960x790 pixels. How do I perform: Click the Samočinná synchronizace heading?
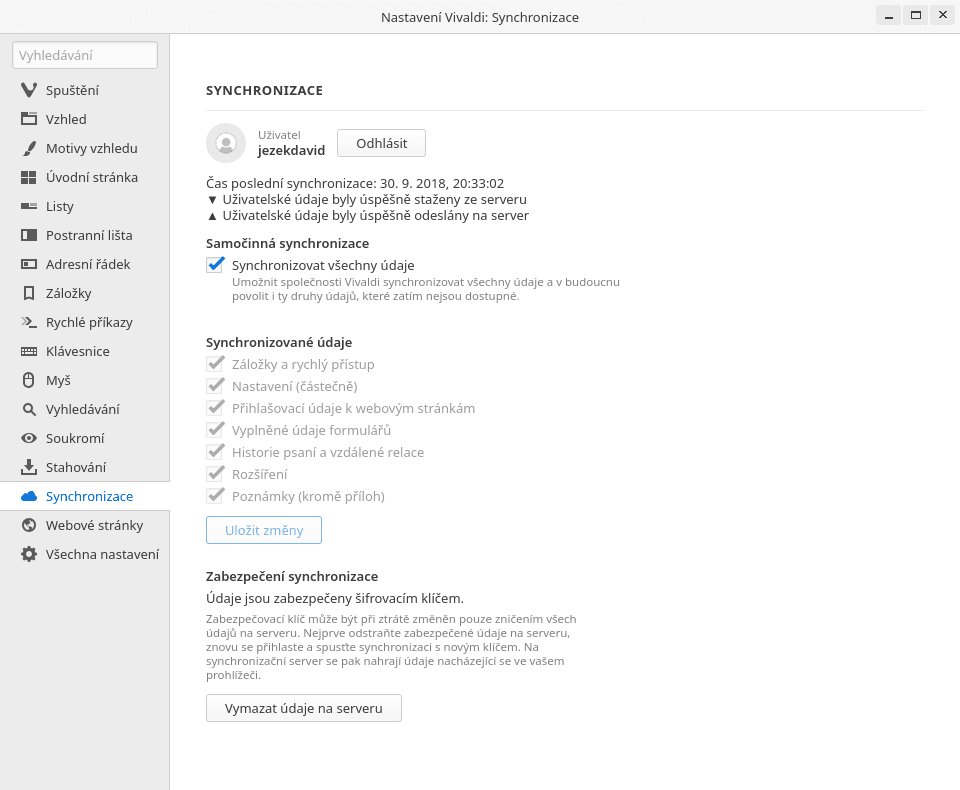(x=288, y=243)
